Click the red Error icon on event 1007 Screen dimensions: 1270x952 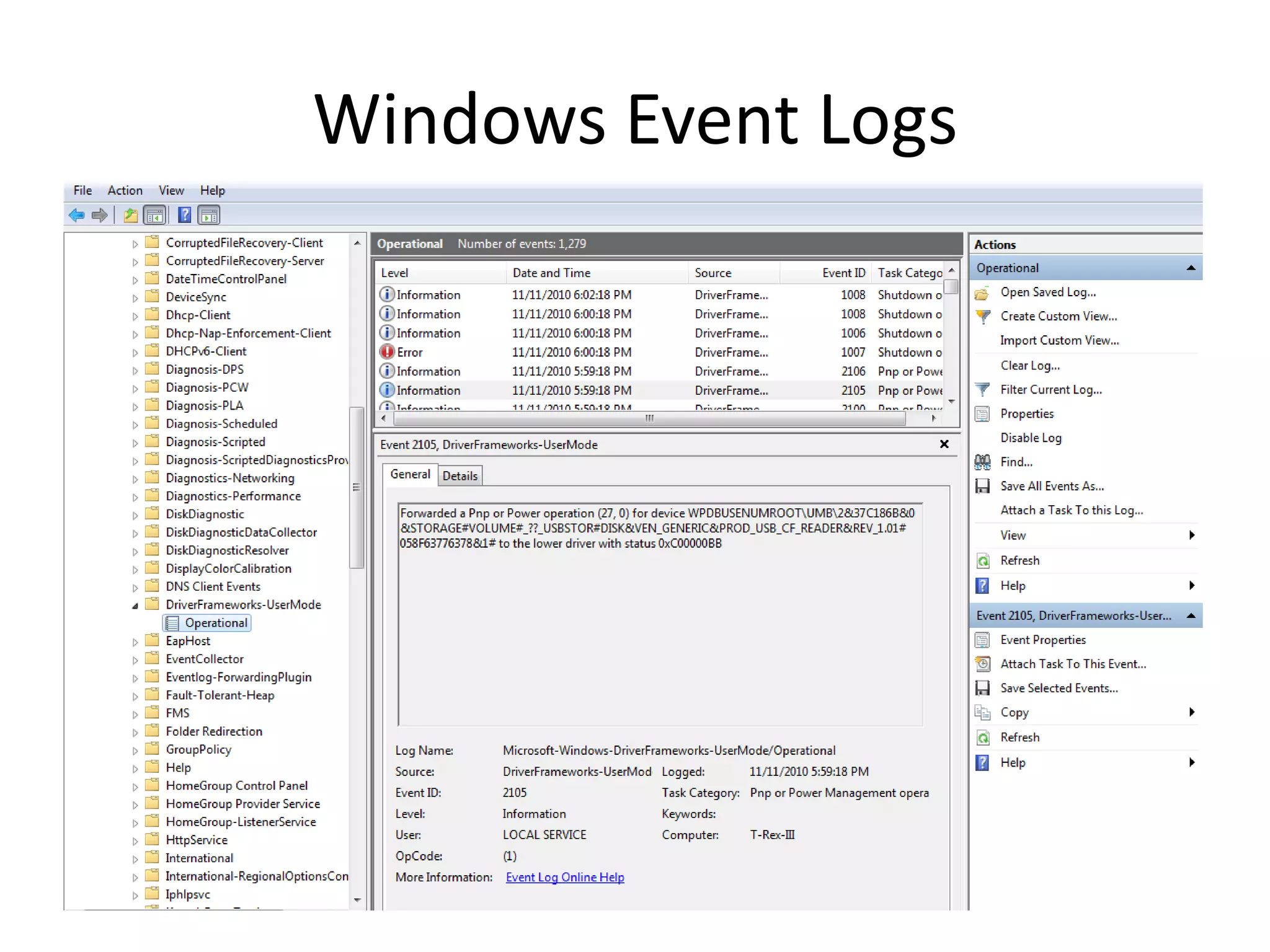[388, 352]
